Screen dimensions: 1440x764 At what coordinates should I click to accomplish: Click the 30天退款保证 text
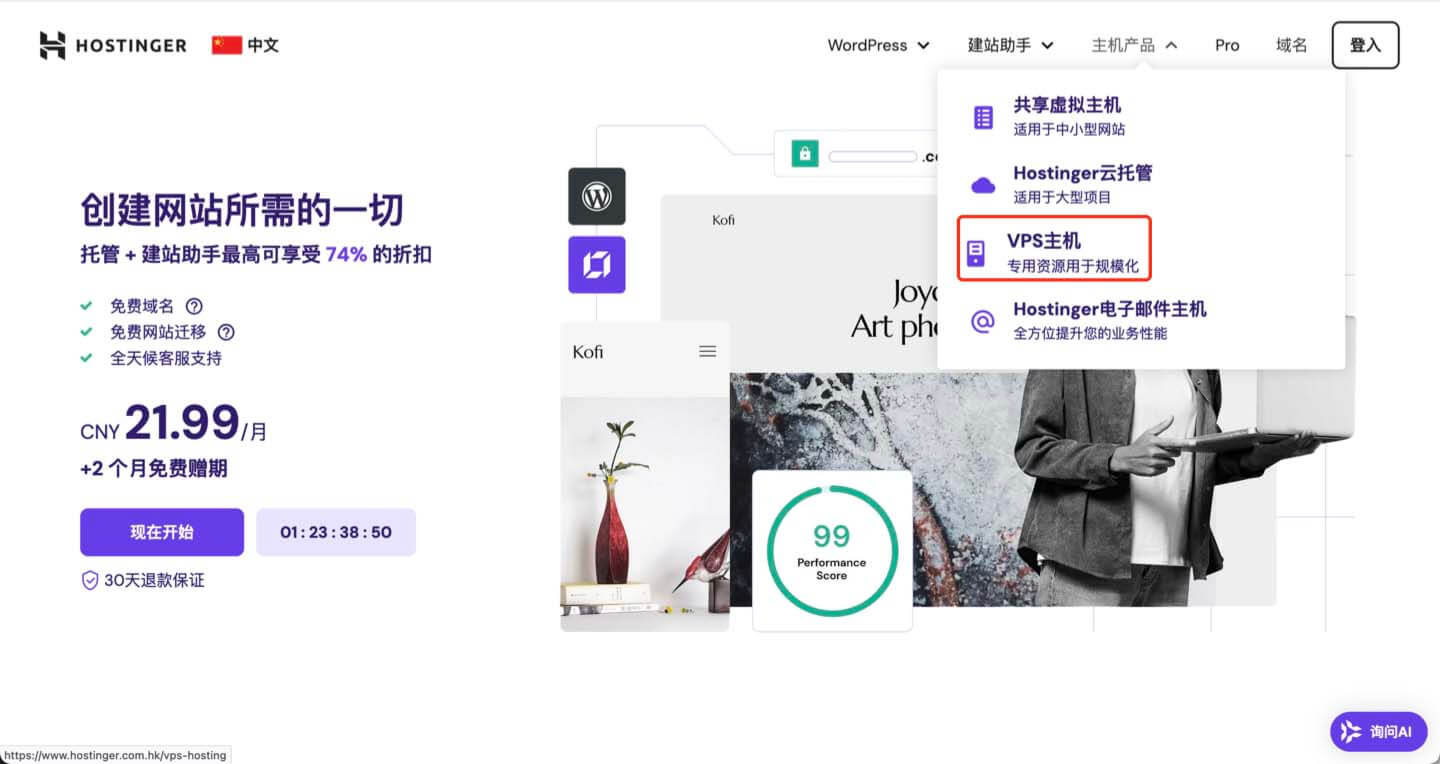click(x=154, y=580)
